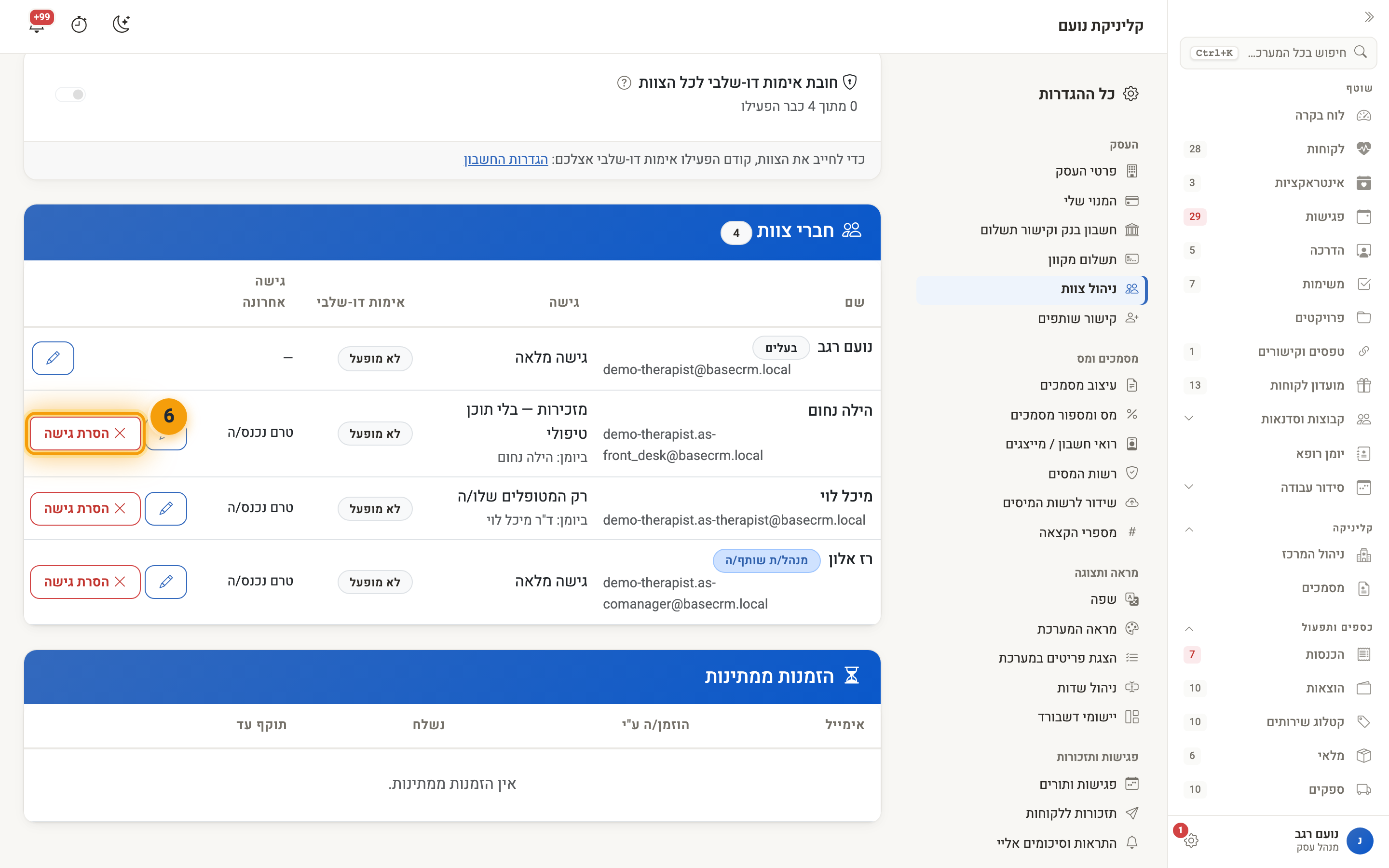This screenshot has width=1389, height=868.
Task: Follow the הגדרות החשבון link
Action: tap(505, 160)
